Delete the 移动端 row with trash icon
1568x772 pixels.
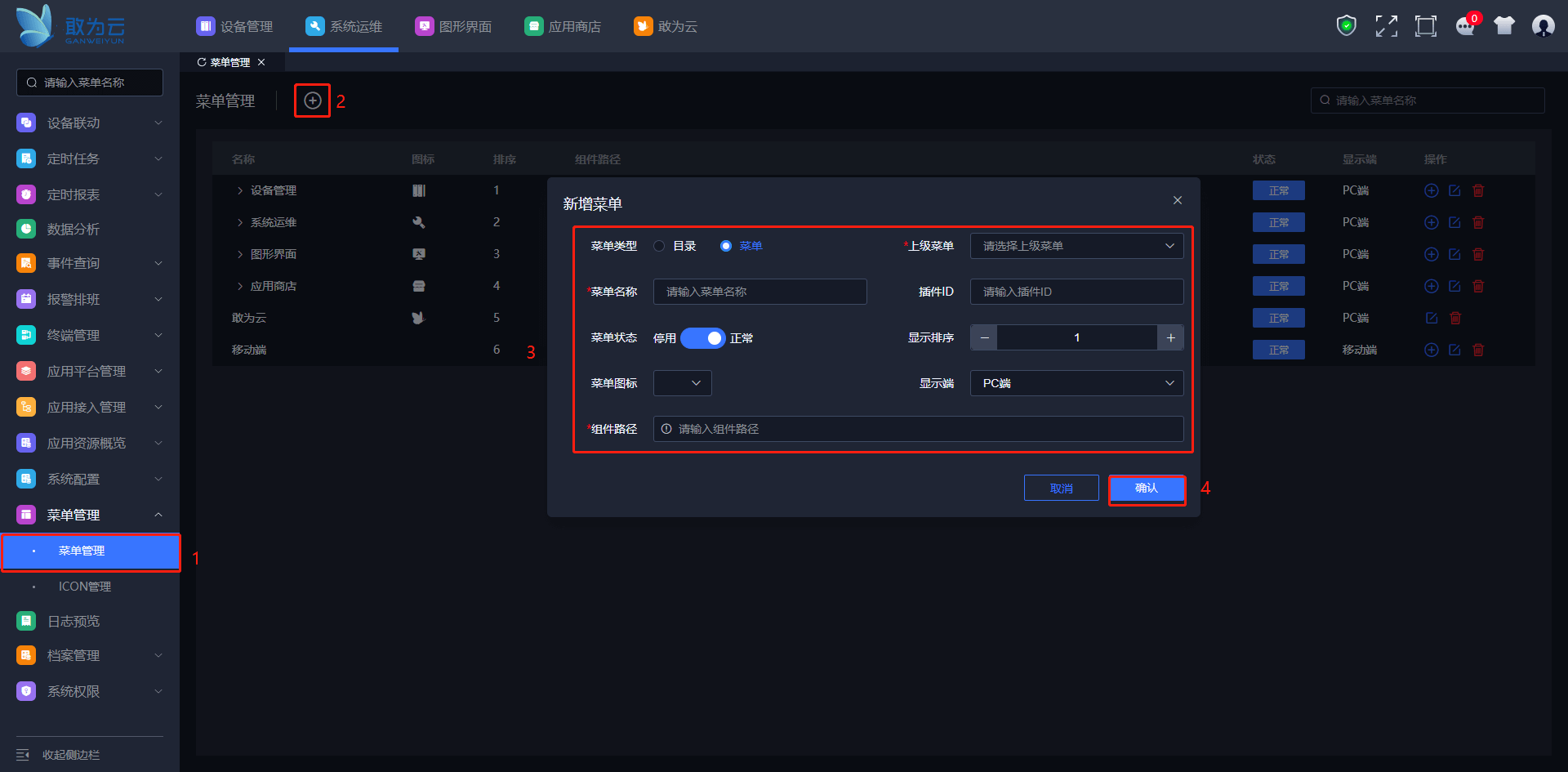pos(1478,350)
